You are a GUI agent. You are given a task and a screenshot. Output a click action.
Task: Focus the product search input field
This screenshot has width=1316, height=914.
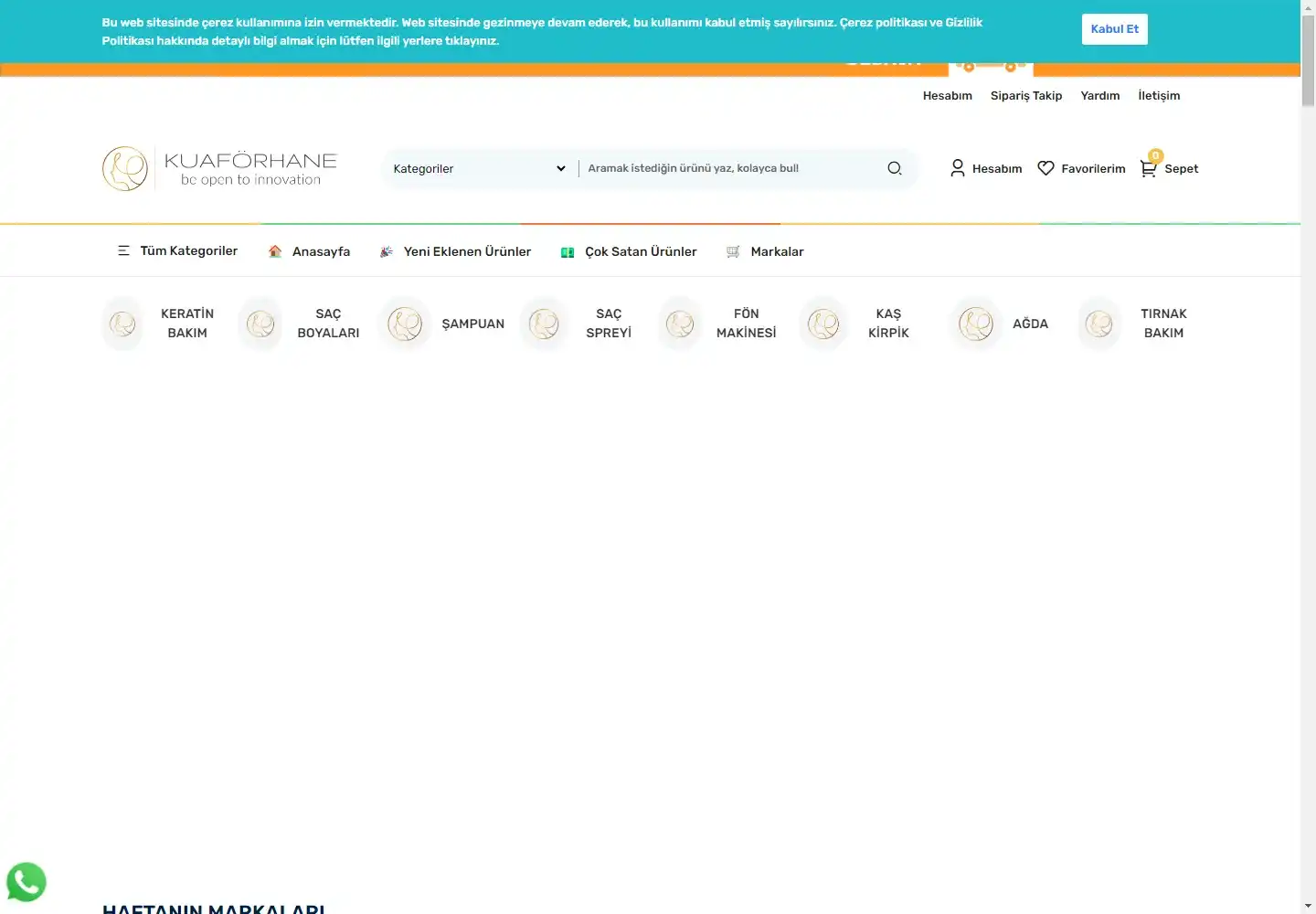tap(729, 168)
